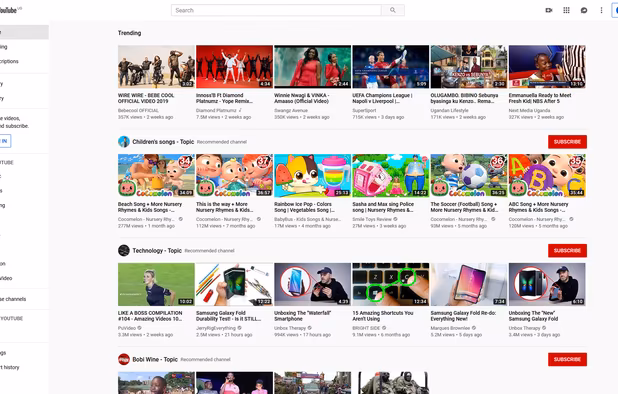
Task: Focus the YouTube search field
Action: tap(276, 10)
